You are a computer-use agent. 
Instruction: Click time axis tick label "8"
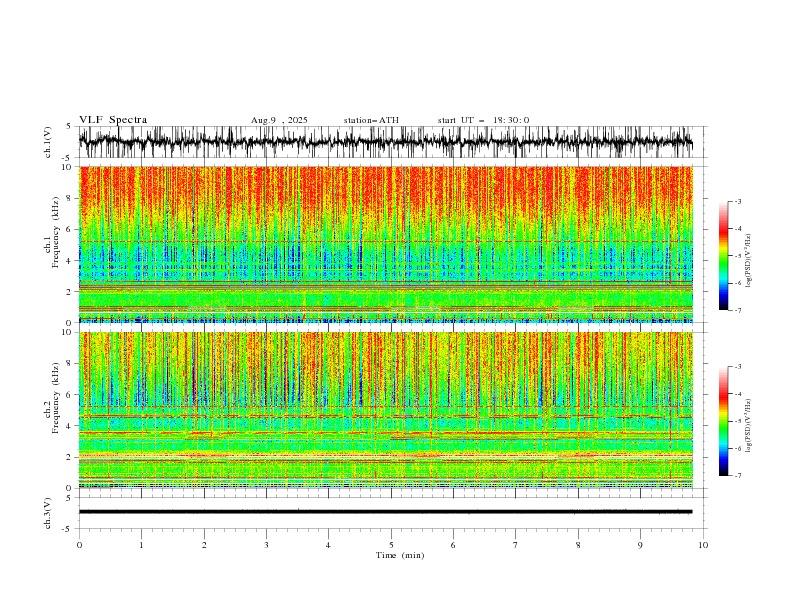click(578, 545)
